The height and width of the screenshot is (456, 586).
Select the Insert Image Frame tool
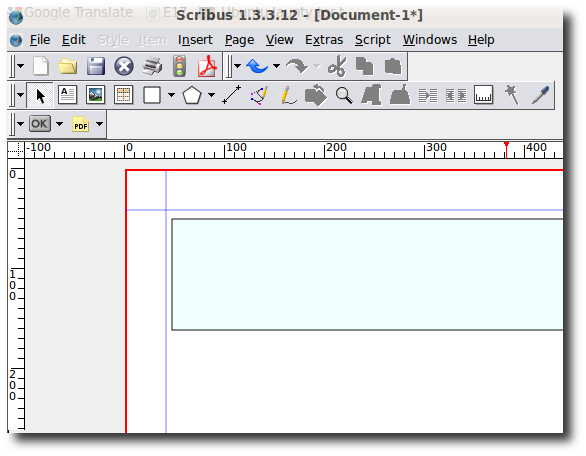[x=95, y=95]
